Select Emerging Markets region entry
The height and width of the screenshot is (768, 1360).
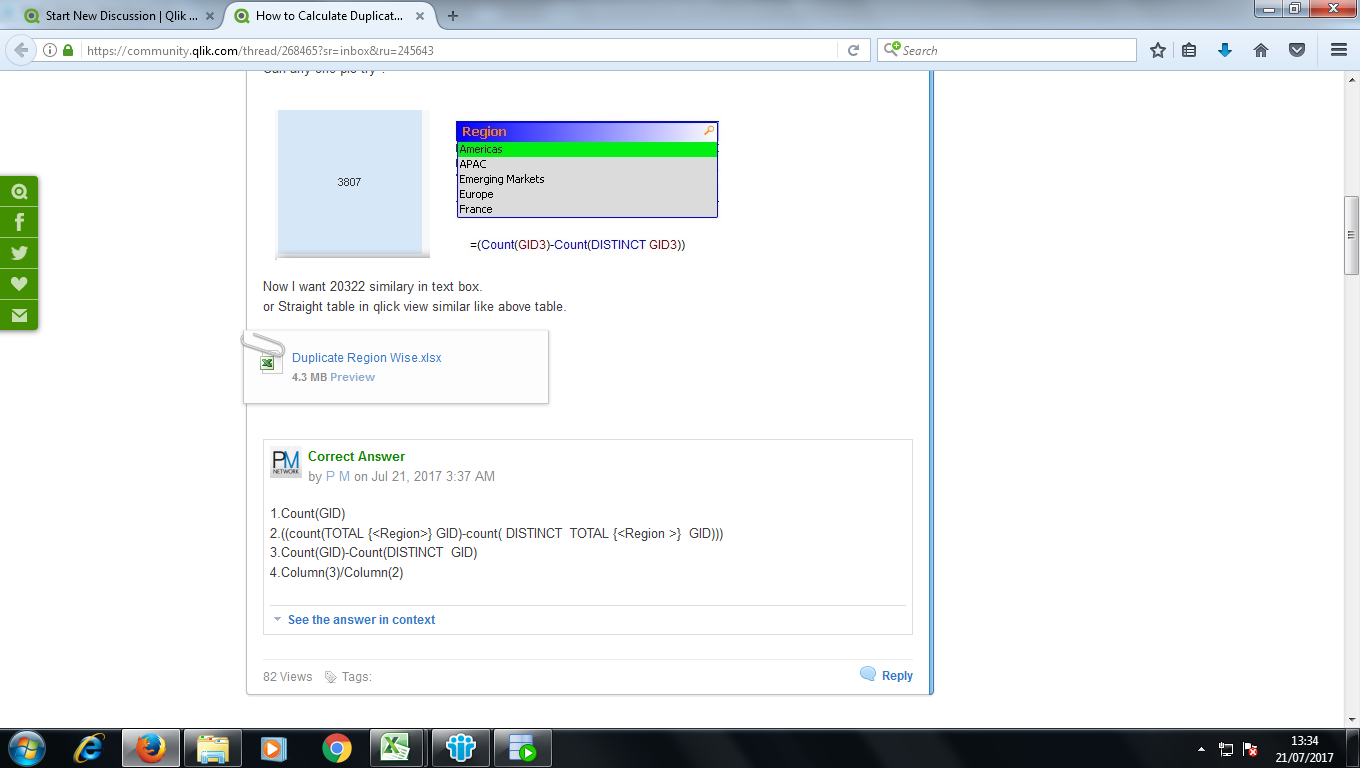click(x=587, y=179)
